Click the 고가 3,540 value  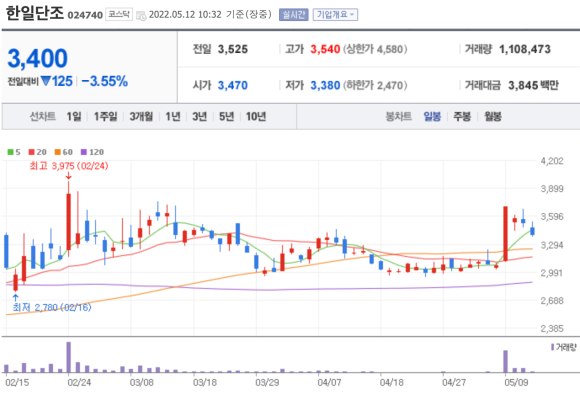coord(325,49)
